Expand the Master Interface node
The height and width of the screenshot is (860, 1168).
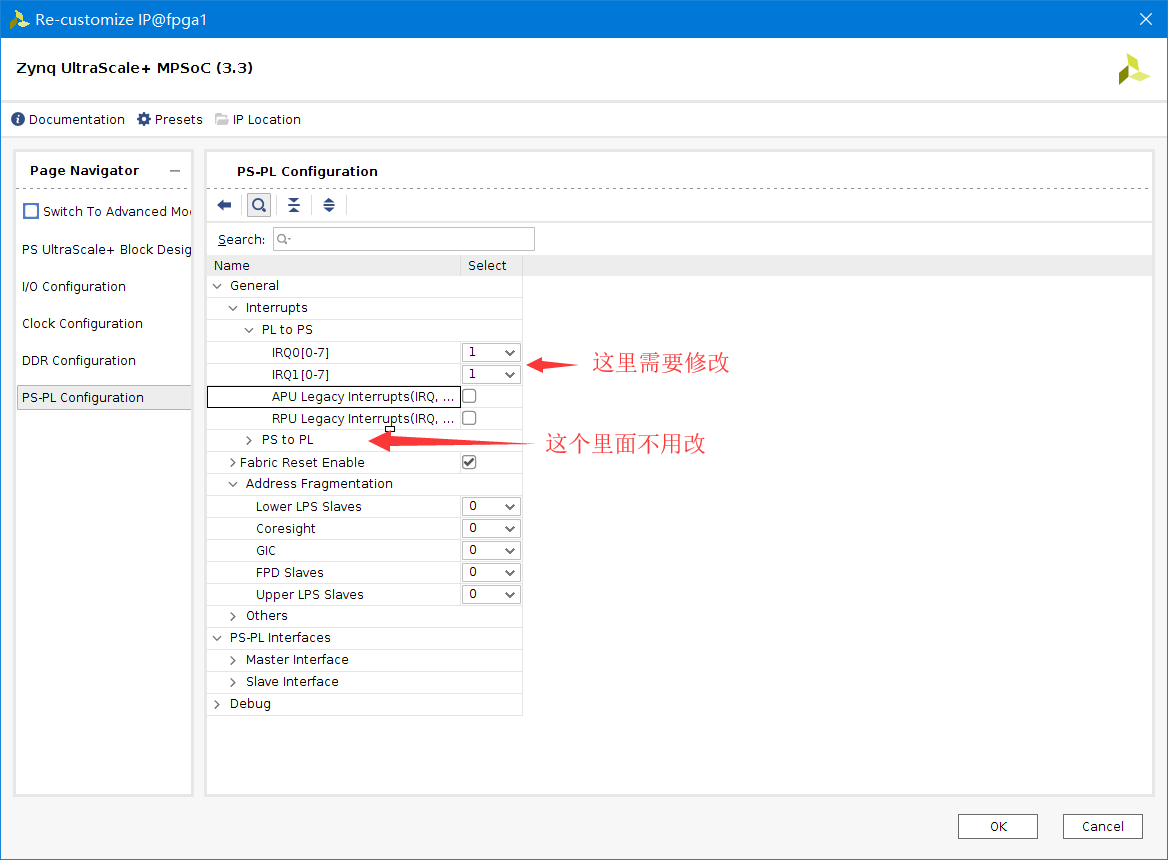click(233, 660)
